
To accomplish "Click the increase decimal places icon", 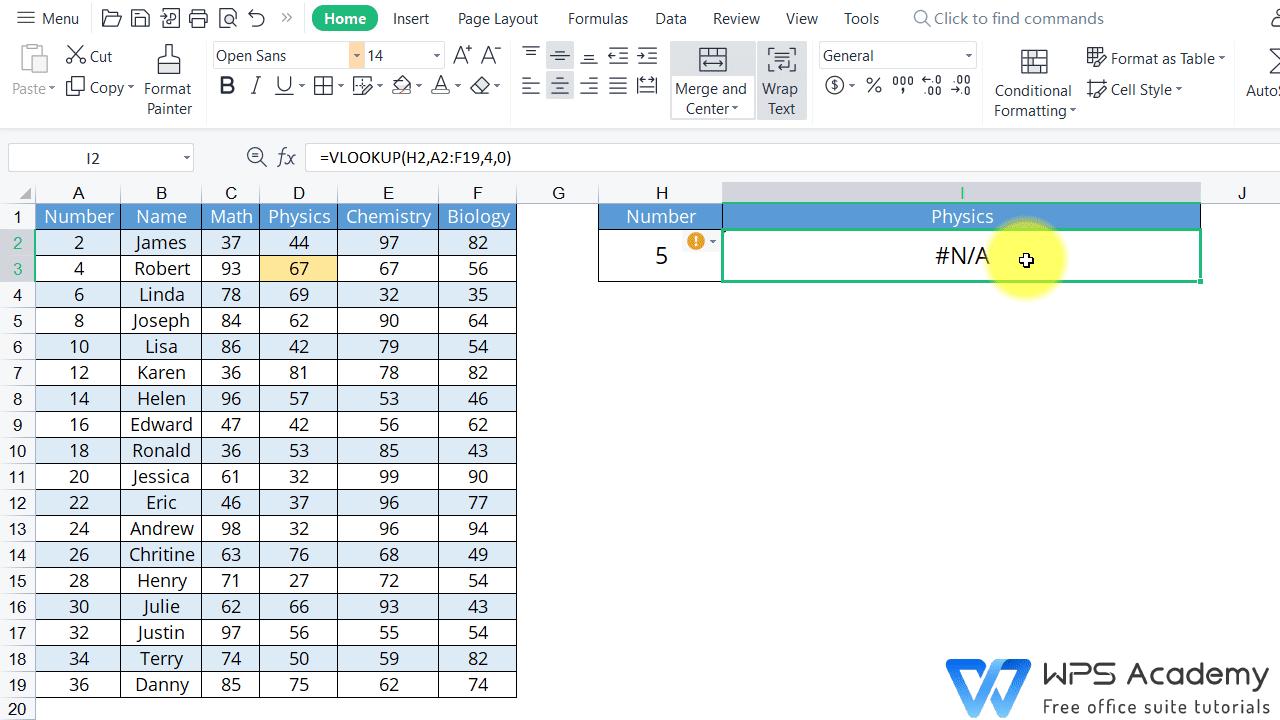I will click(x=930, y=86).
